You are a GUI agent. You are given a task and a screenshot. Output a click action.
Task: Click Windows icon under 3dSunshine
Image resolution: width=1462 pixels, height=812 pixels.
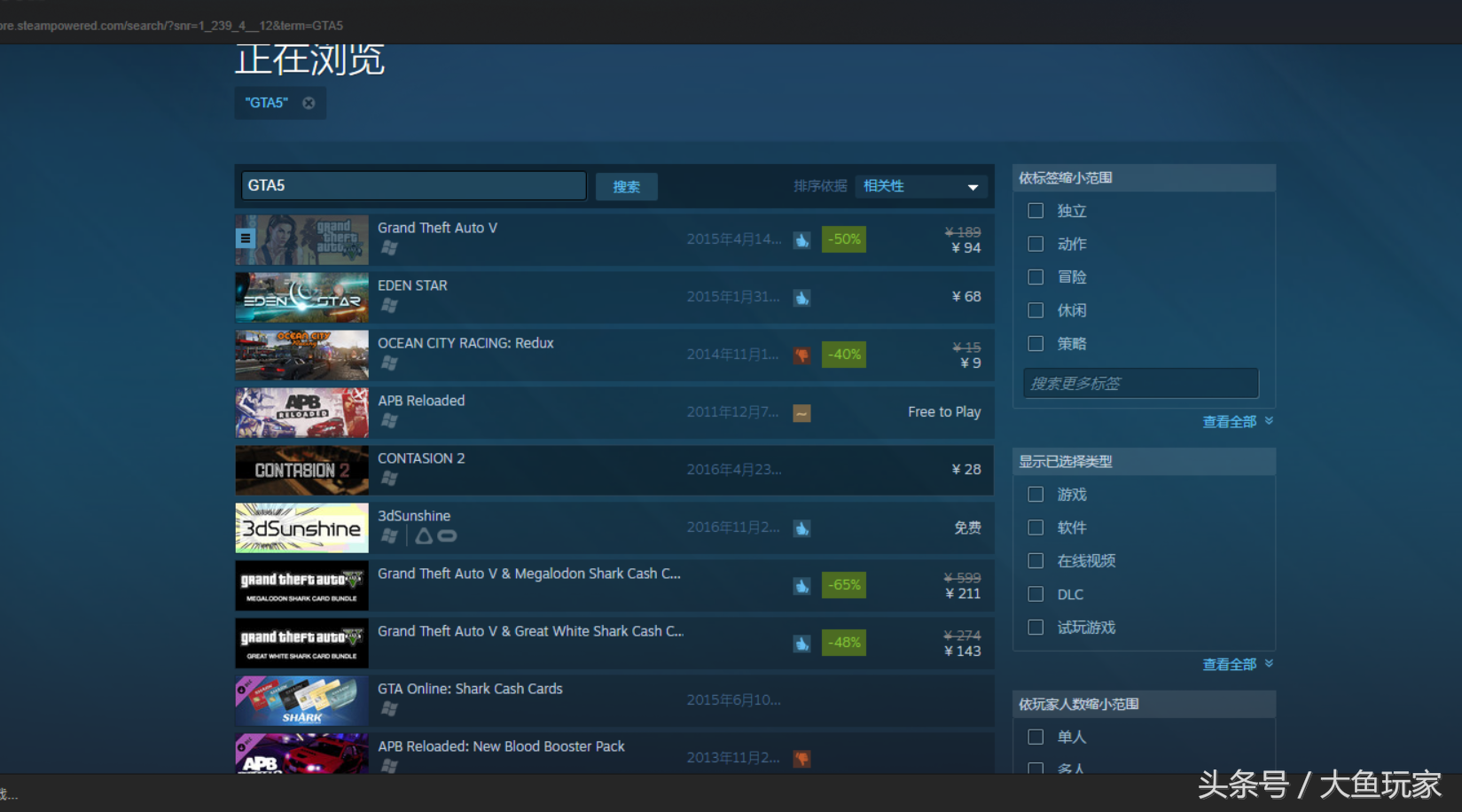coord(388,536)
